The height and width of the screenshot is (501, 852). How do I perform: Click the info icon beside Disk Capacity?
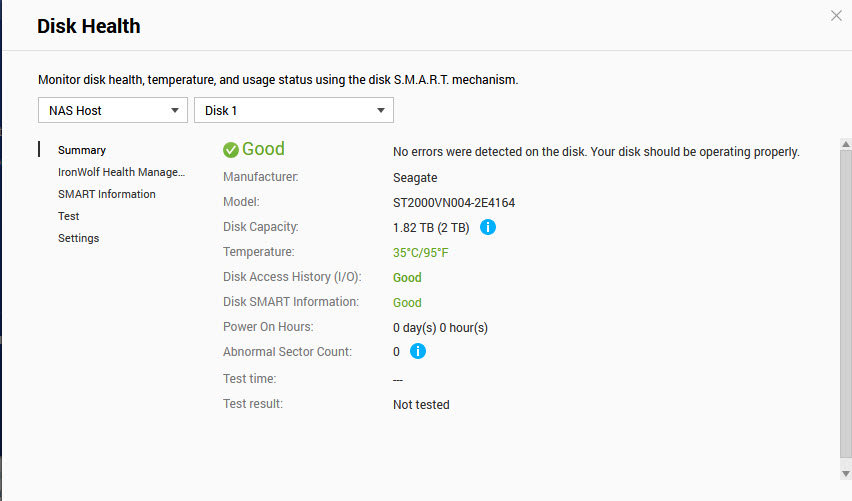[488, 227]
